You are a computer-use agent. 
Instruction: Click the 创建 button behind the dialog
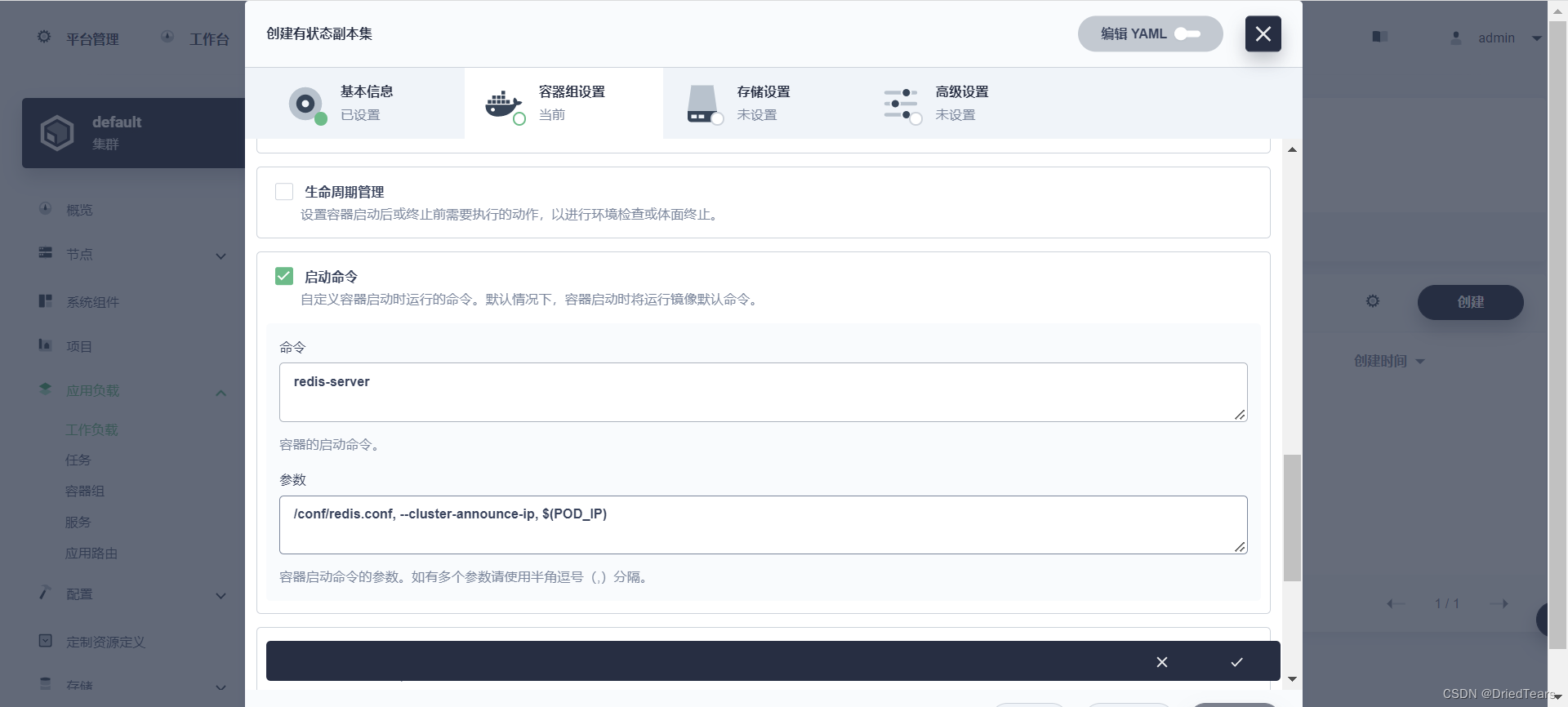point(1470,302)
